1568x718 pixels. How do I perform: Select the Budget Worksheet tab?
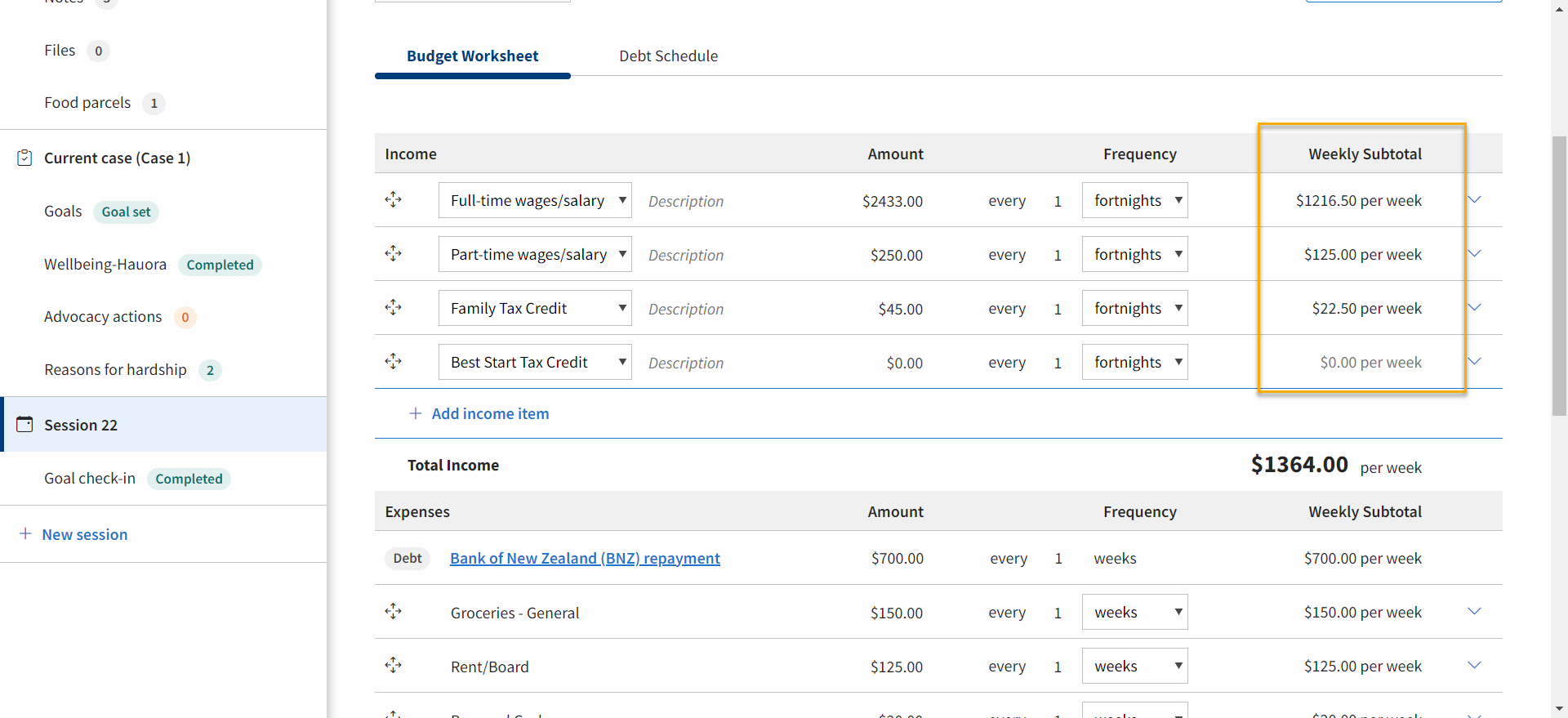tap(472, 56)
